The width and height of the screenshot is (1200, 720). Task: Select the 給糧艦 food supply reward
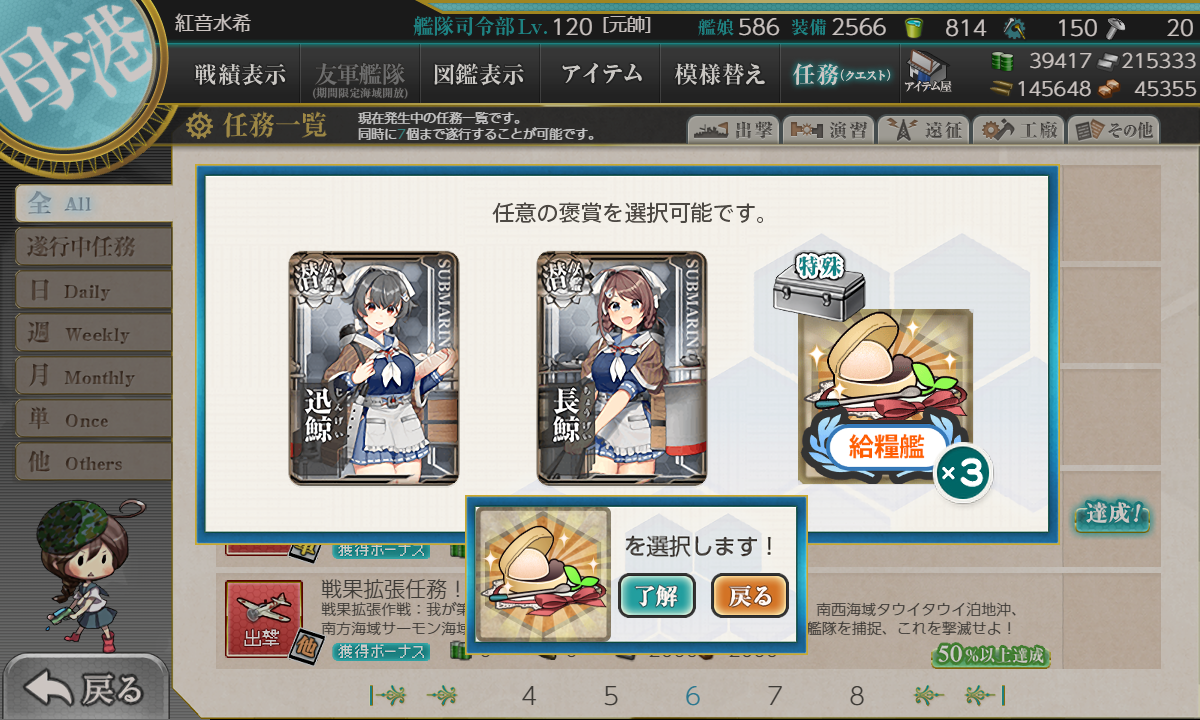point(886,397)
